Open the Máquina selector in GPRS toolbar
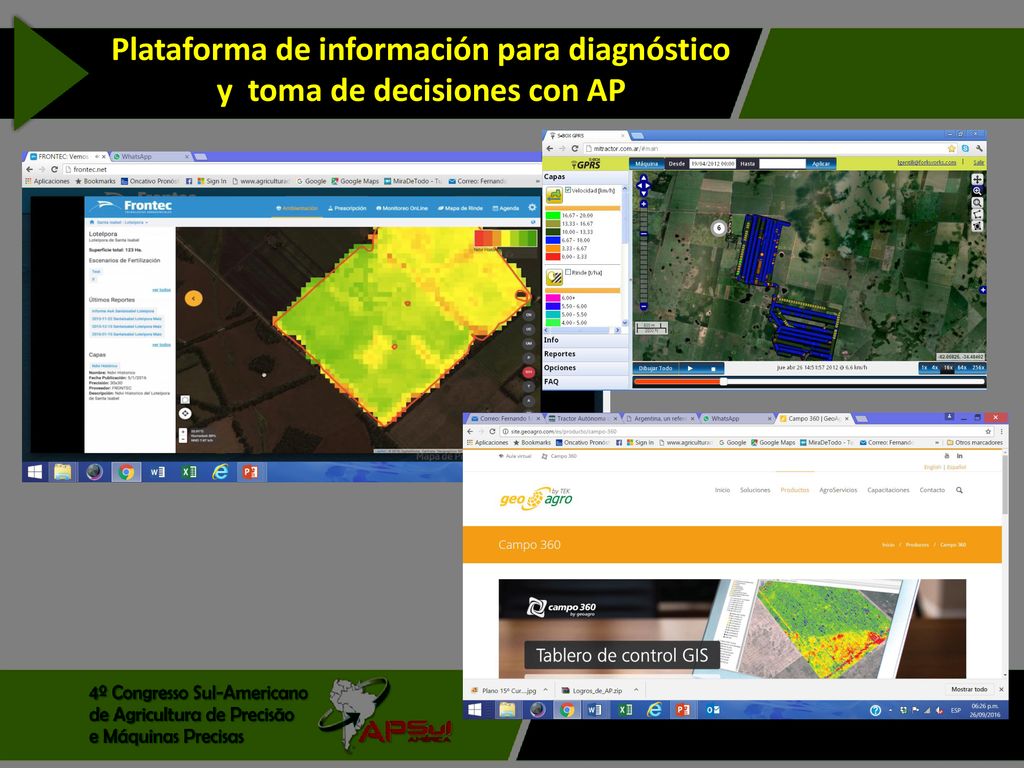The image size is (1024, 768). click(647, 163)
